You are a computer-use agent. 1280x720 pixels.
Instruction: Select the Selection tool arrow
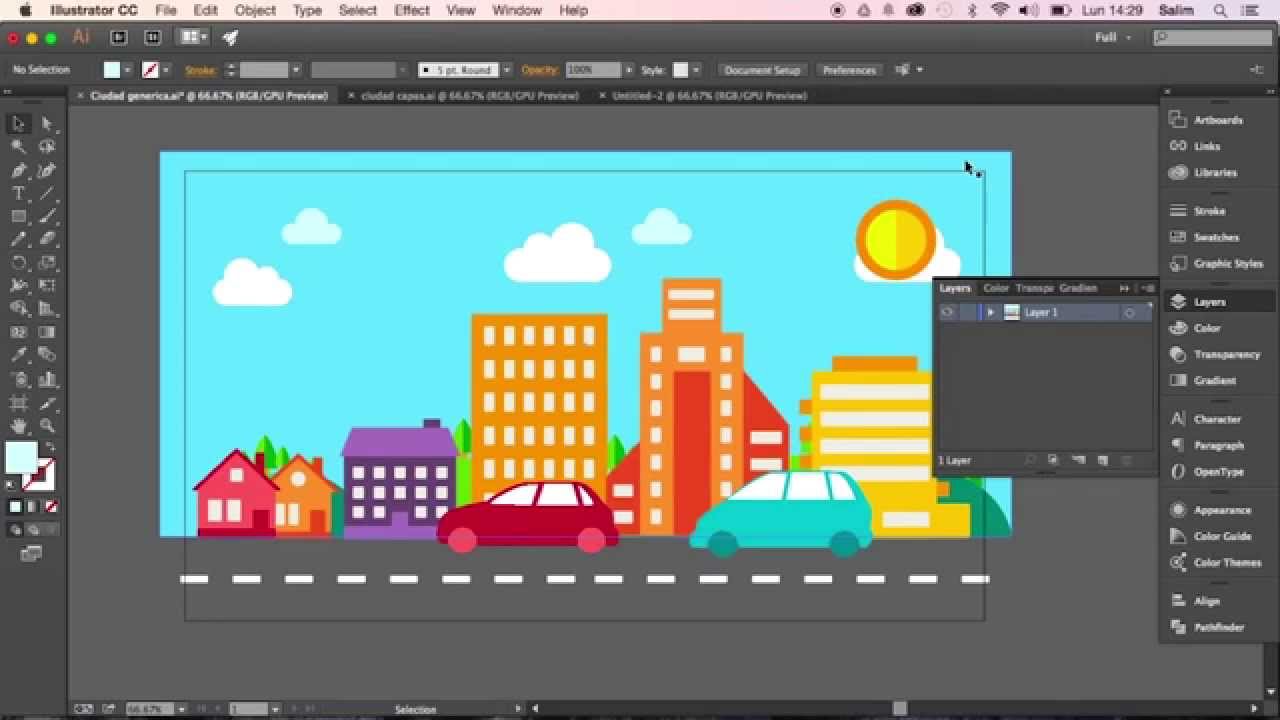18,124
